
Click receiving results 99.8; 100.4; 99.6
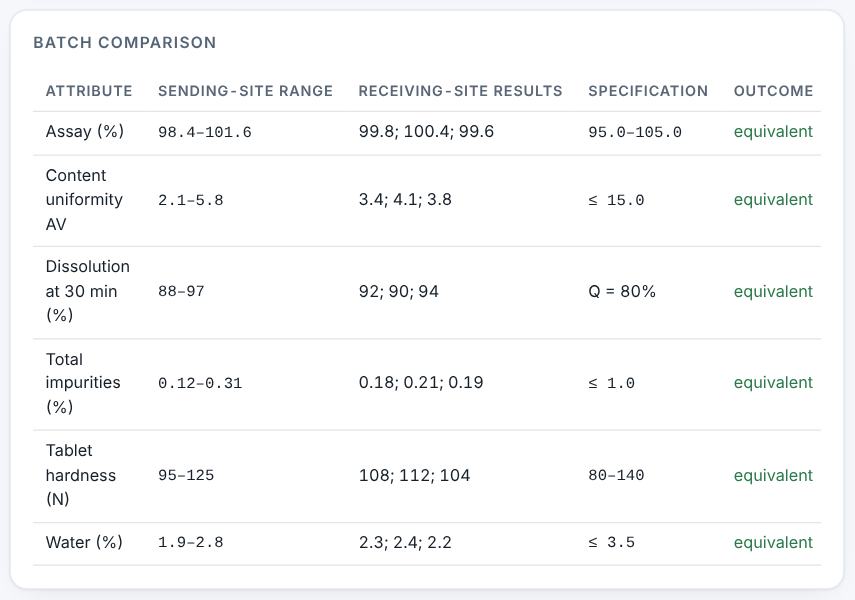pyautogui.click(x=426, y=131)
